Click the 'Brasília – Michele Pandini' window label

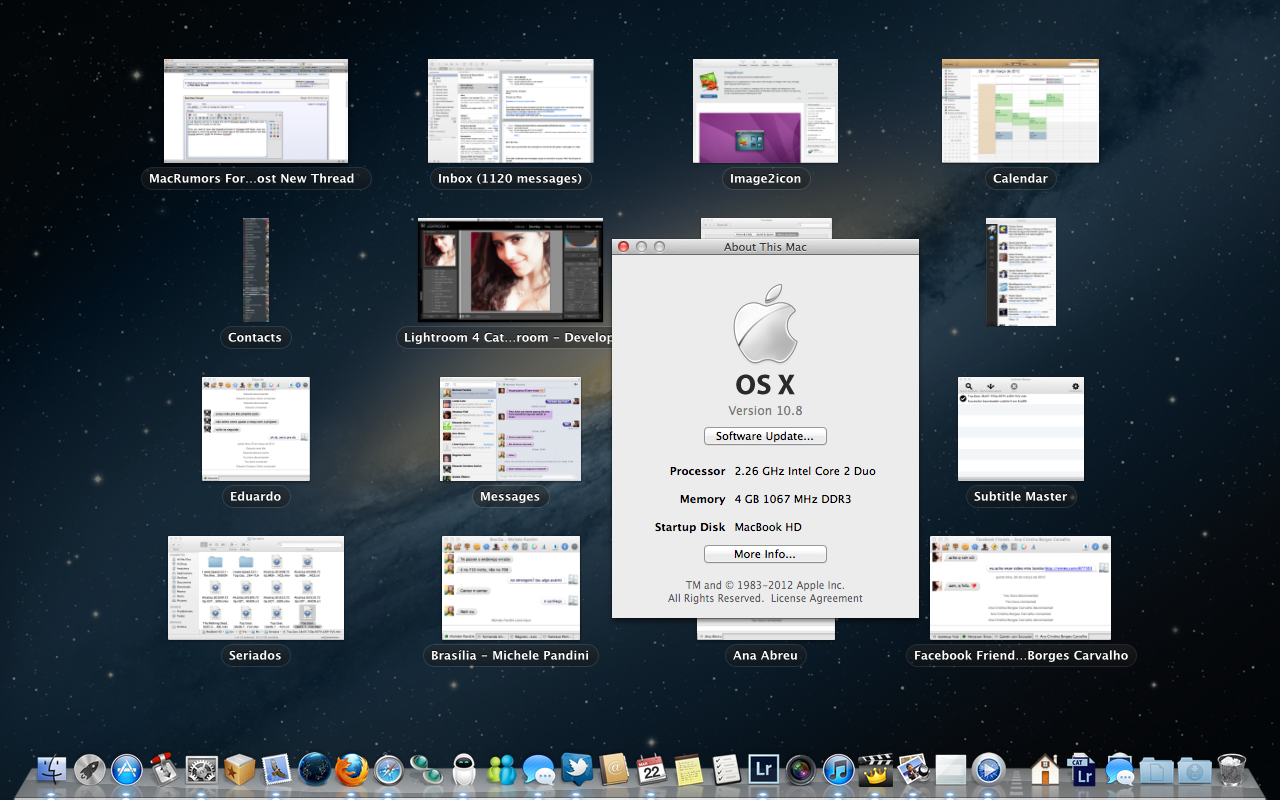pyautogui.click(x=510, y=655)
